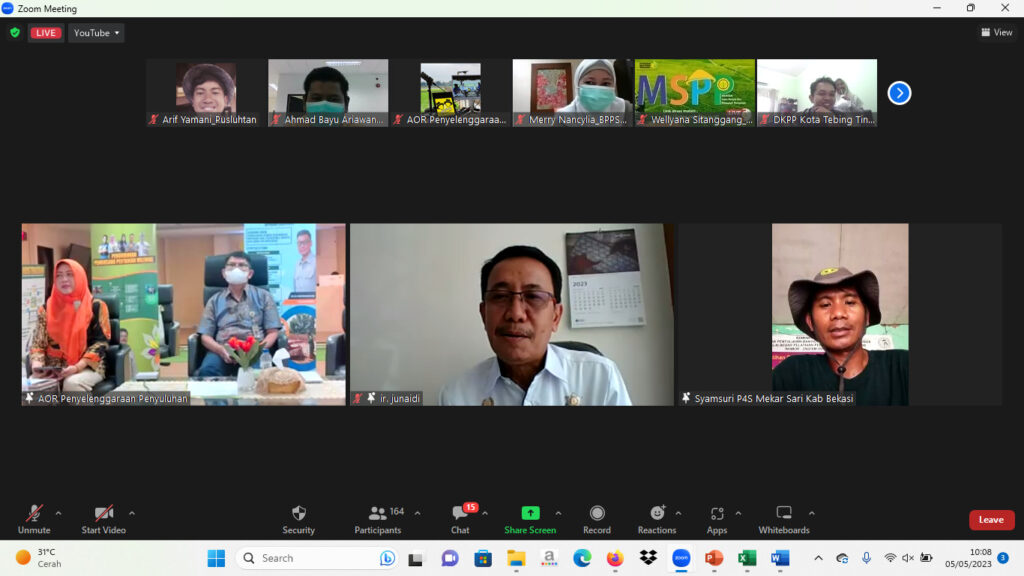Expand audio options arrow beside Unmute
This screenshot has width=1024, height=576.
58,513
